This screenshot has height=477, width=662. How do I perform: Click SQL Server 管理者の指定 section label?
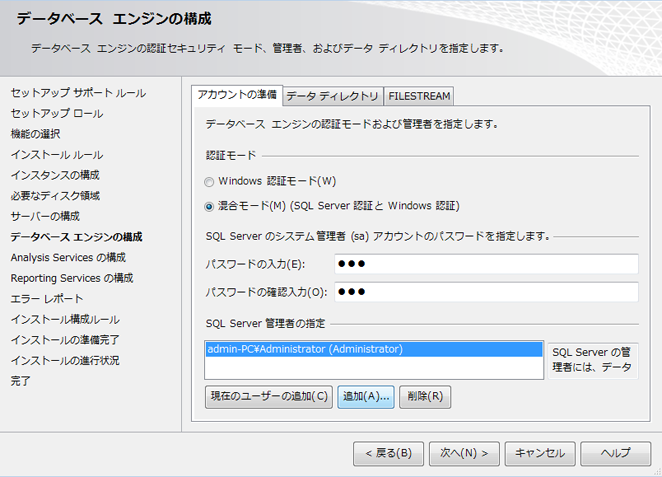[x=266, y=324]
